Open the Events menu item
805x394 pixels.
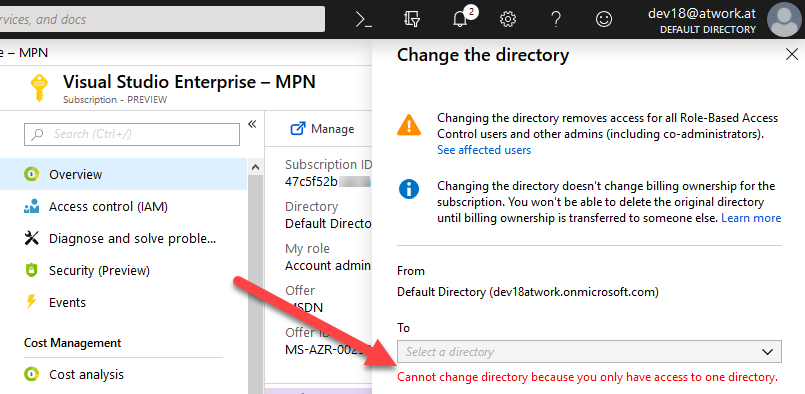pos(123,302)
